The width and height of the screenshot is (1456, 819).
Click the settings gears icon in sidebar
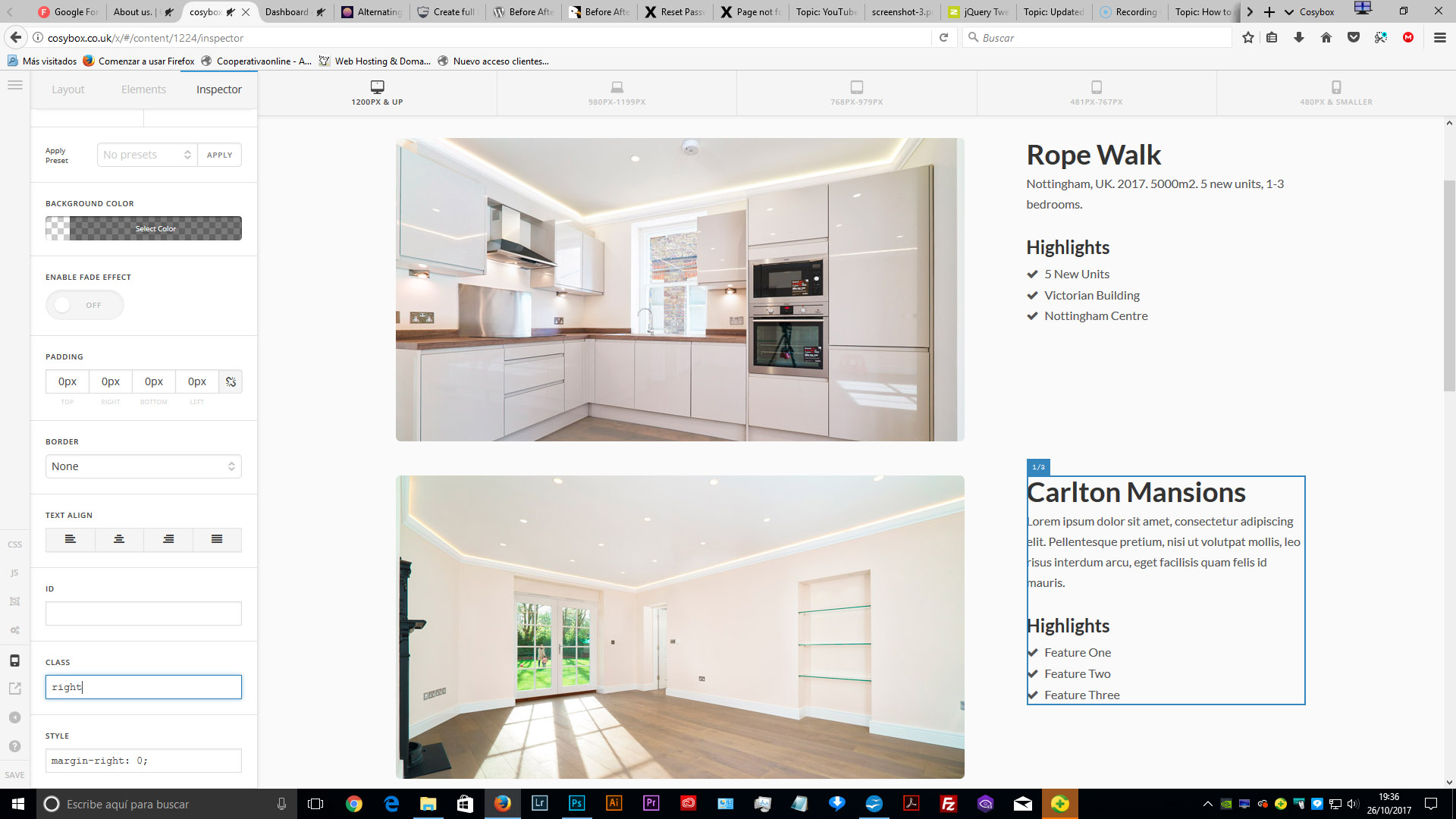pos(14,630)
